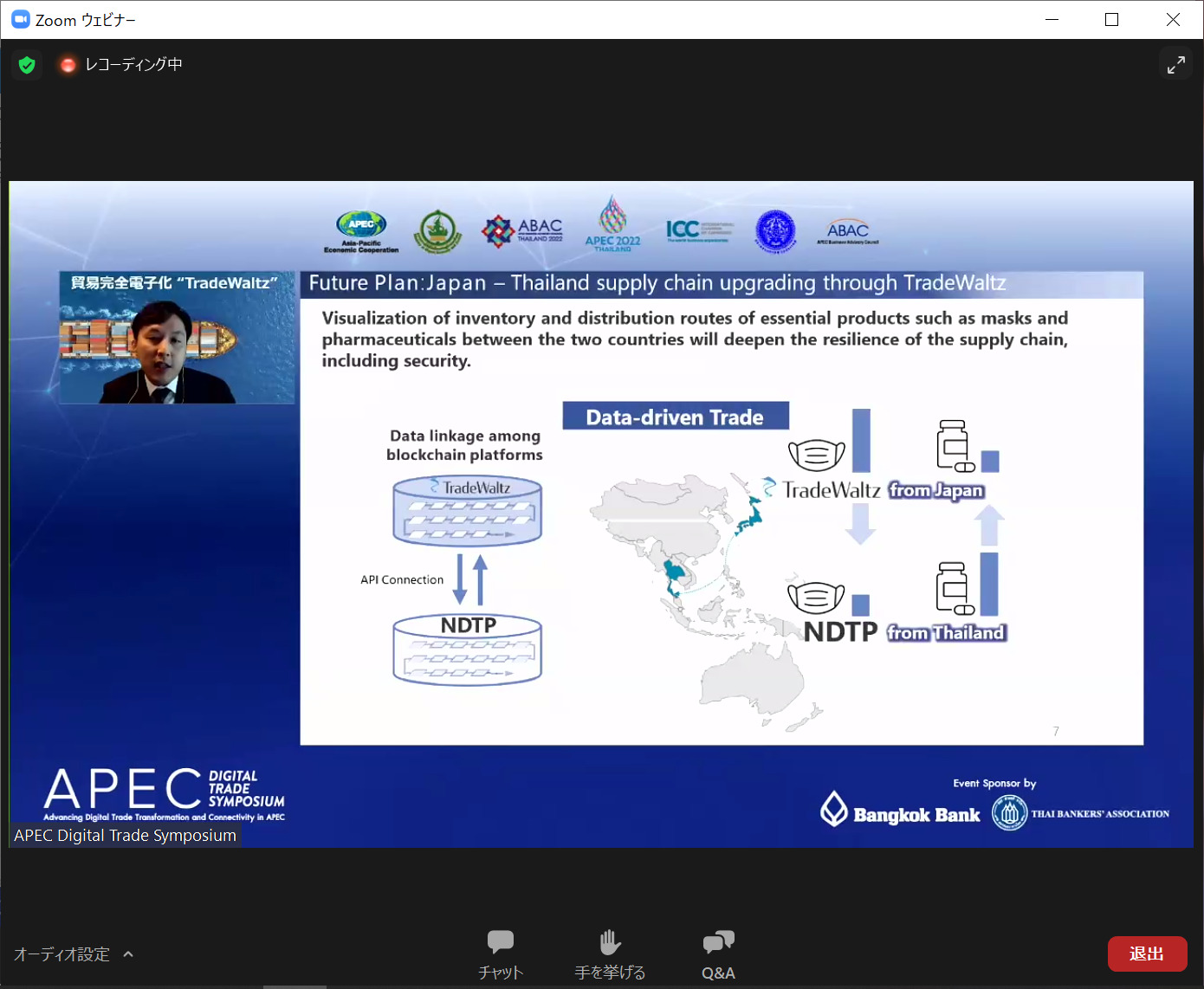Click the 'API Connection' label

click(402, 580)
